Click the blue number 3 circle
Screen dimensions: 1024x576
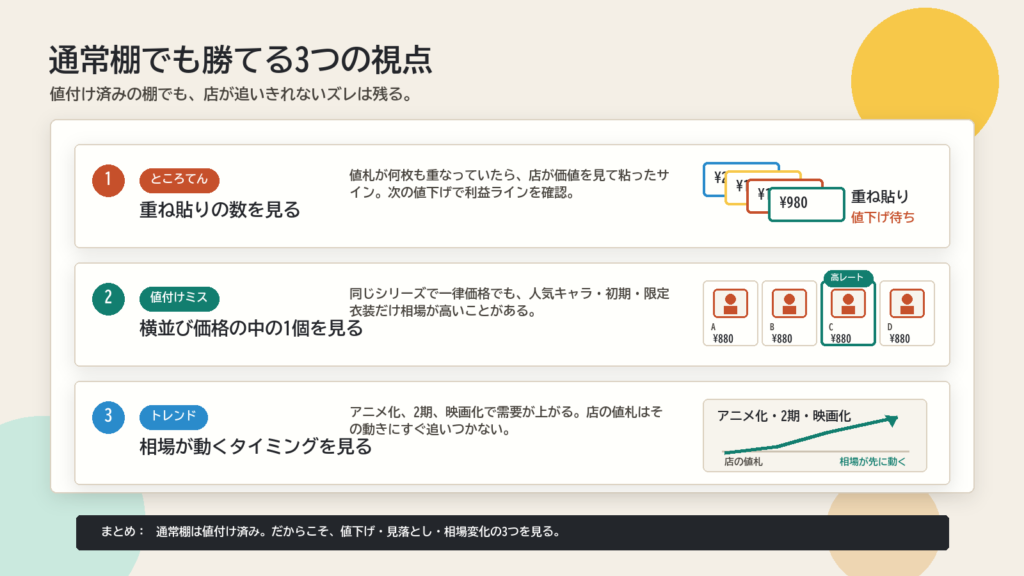(108, 417)
